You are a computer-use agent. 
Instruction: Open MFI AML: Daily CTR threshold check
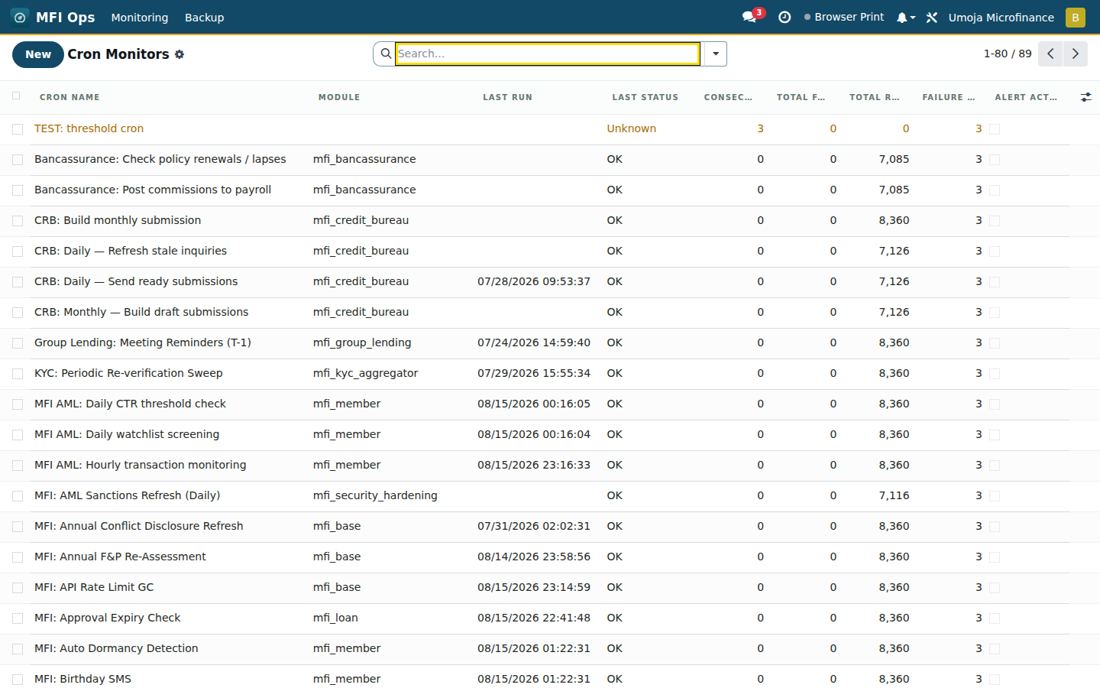(130, 403)
